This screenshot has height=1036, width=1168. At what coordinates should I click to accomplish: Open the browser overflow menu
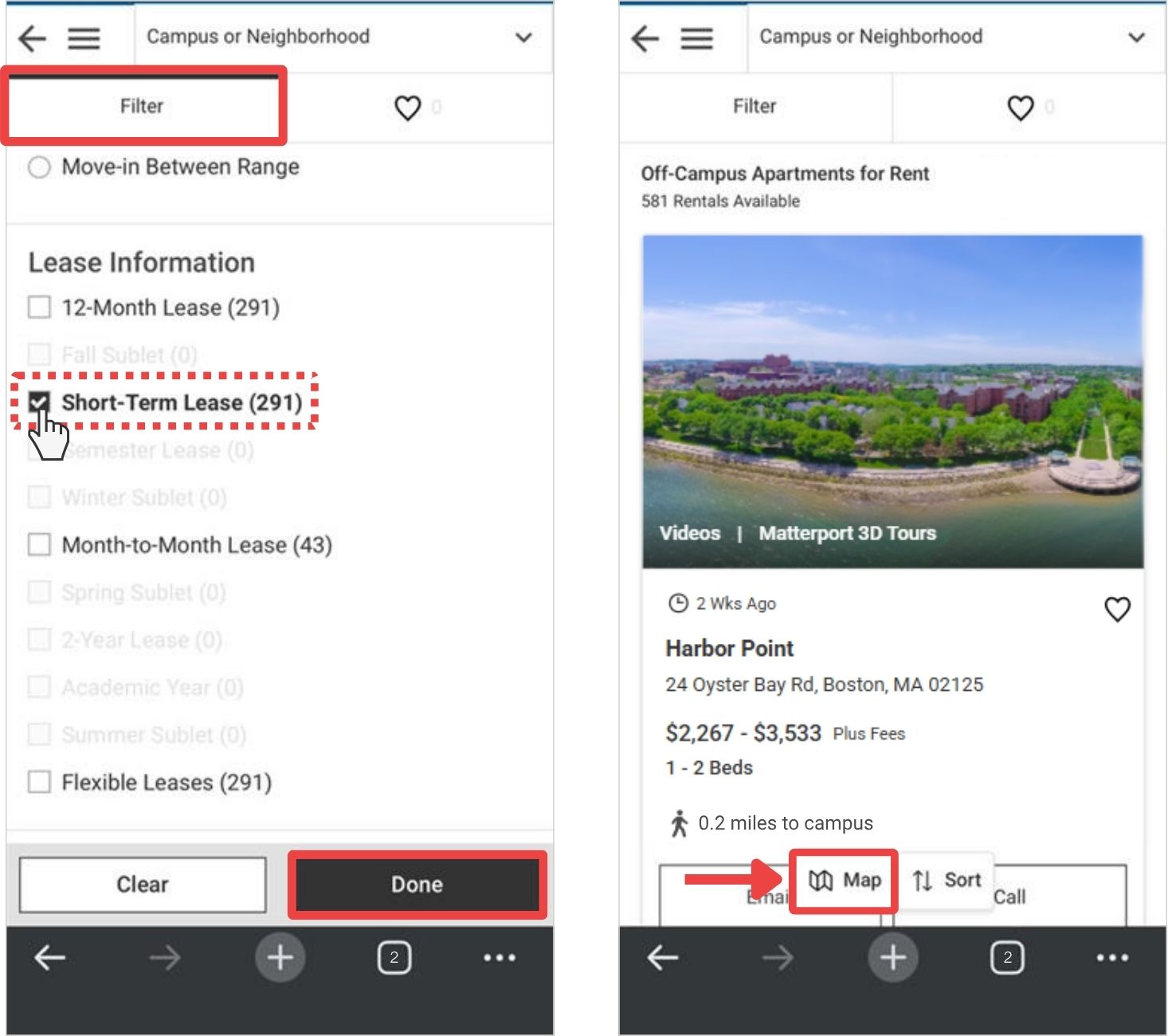pyautogui.click(x=499, y=958)
